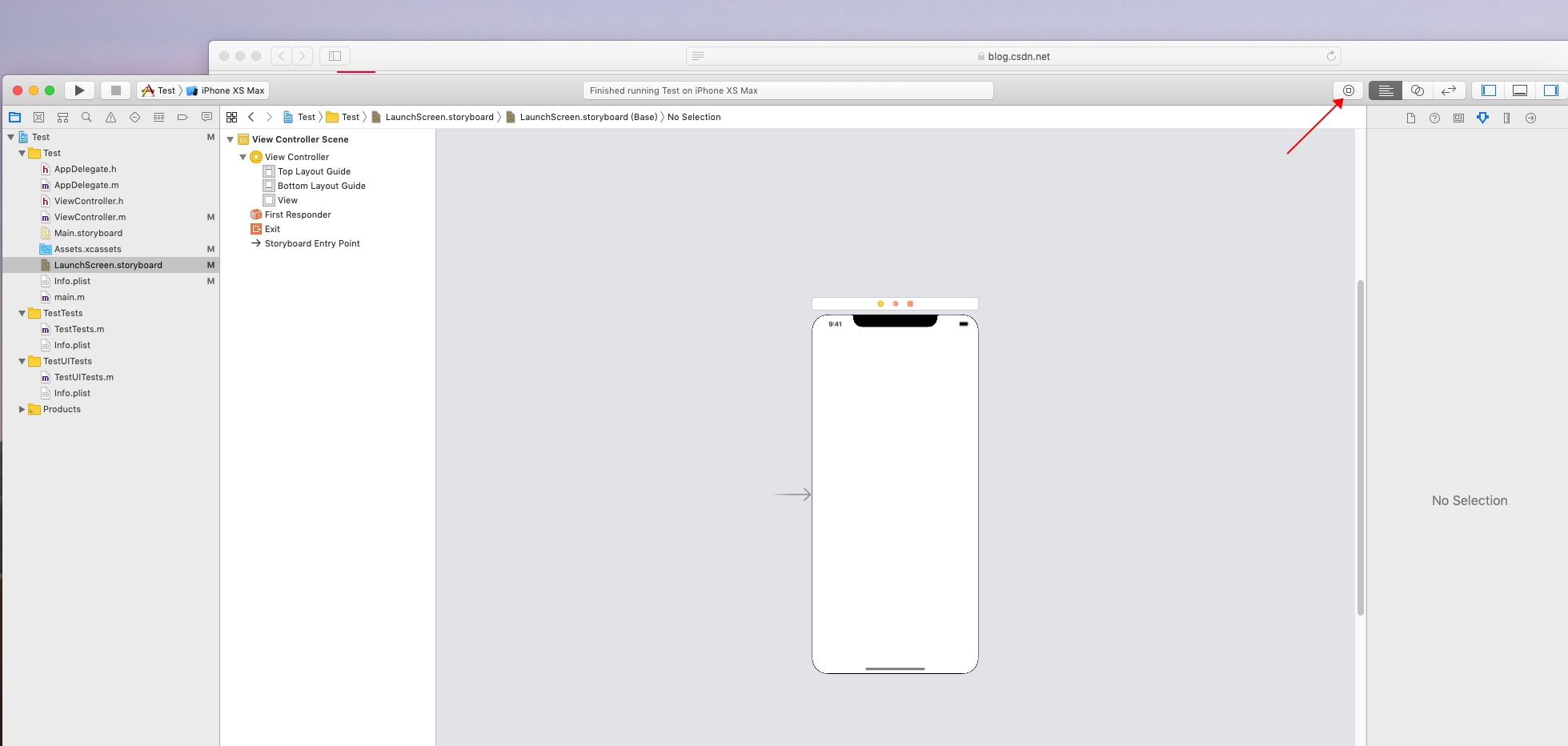This screenshot has height=746, width=1568.
Task: Select Main.storyboard in the project navigator
Action: pyautogui.click(x=88, y=233)
